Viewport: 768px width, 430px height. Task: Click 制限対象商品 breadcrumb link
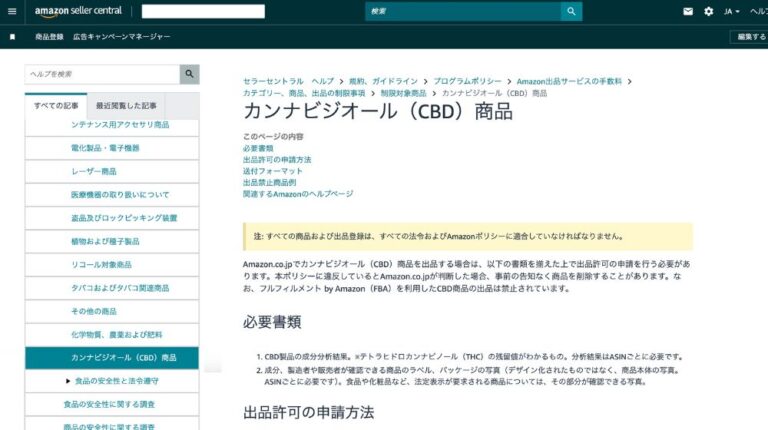pyautogui.click(x=404, y=93)
